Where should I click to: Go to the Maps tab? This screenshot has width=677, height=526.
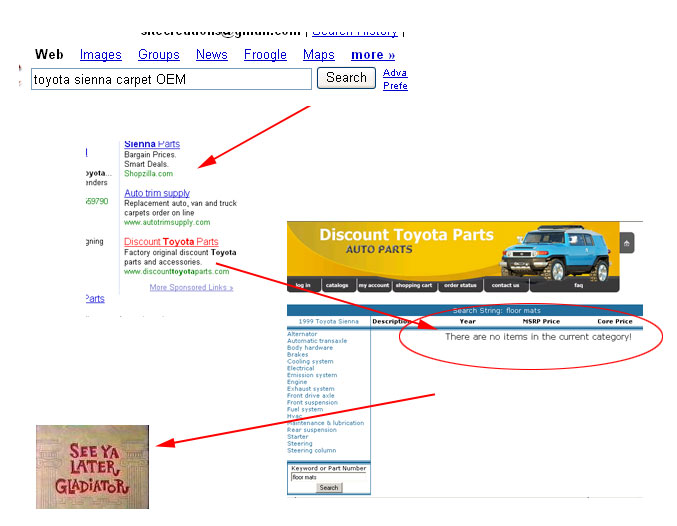point(319,55)
